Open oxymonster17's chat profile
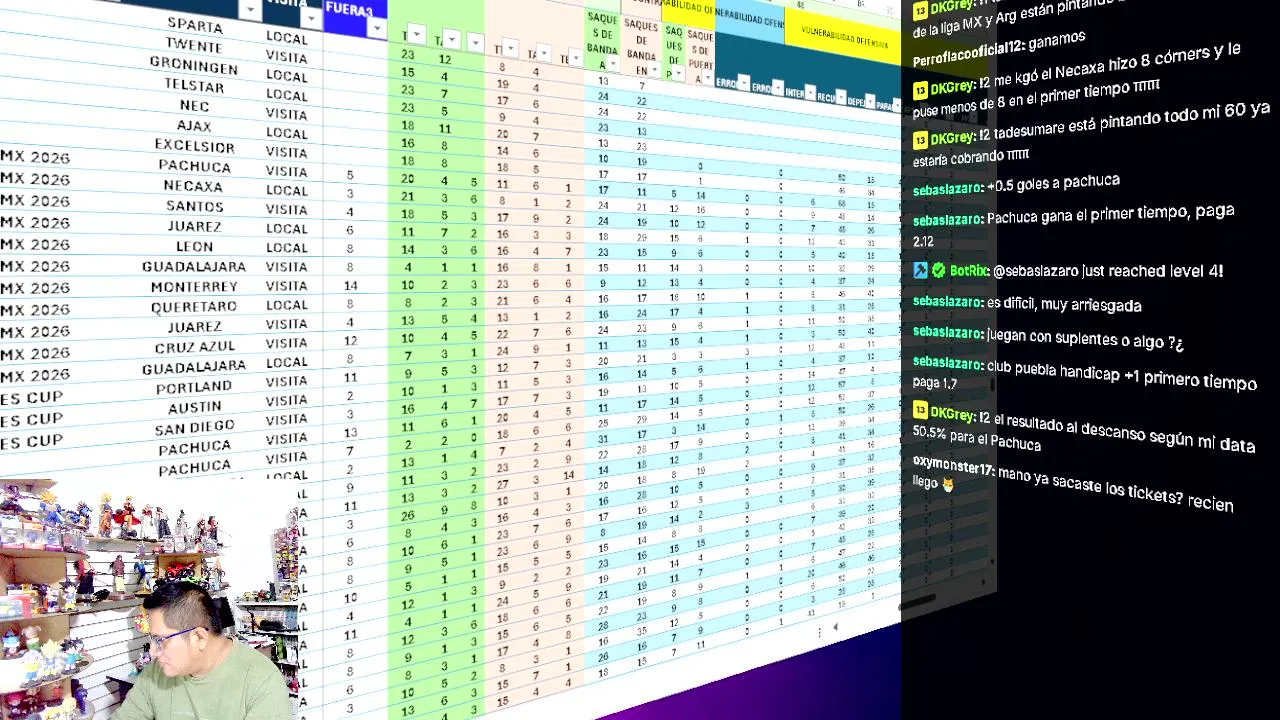This screenshot has height=720, width=1280. tap(953, 464)
